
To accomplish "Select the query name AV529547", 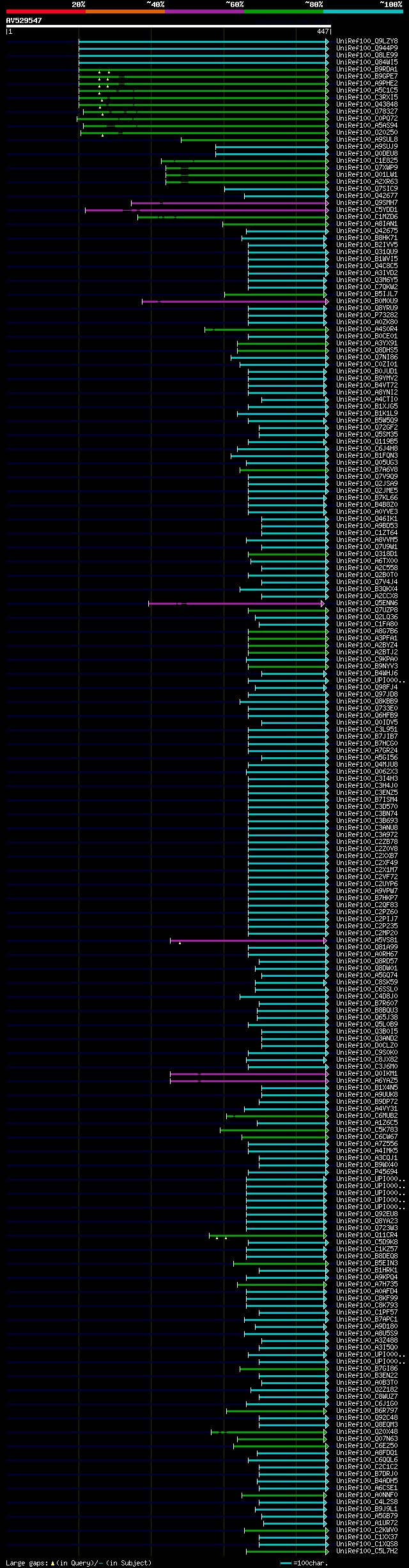I will (24, 20).
